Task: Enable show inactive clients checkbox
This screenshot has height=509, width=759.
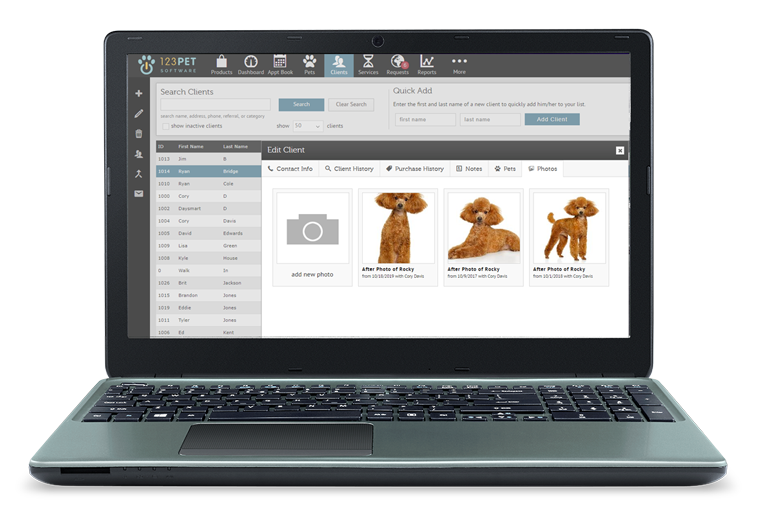Action: (165, 126)
